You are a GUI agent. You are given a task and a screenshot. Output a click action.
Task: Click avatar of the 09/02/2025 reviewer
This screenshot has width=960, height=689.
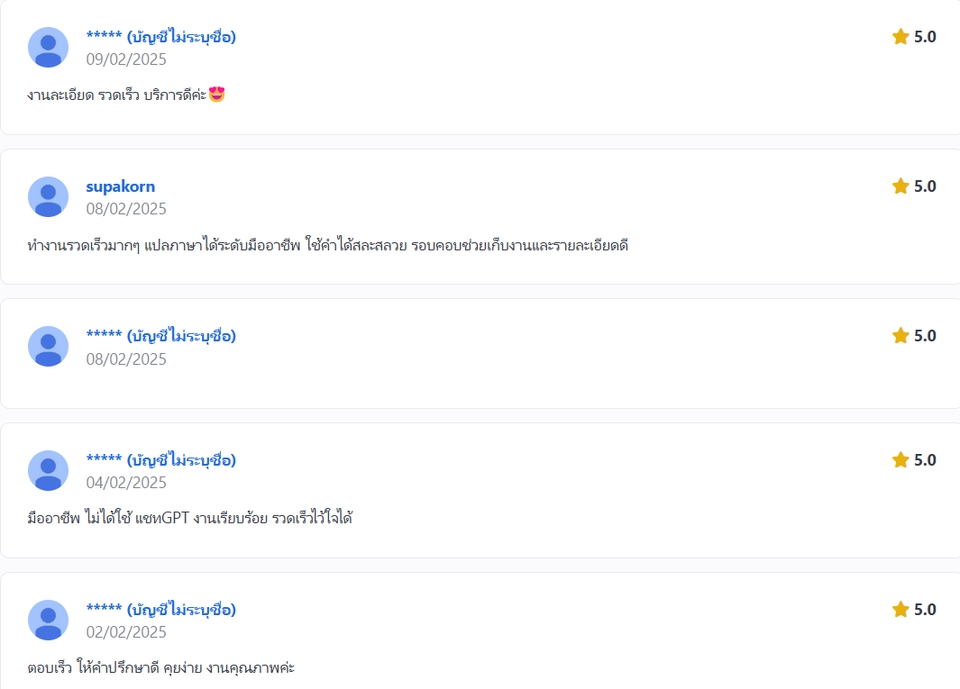tap(48, 47)
